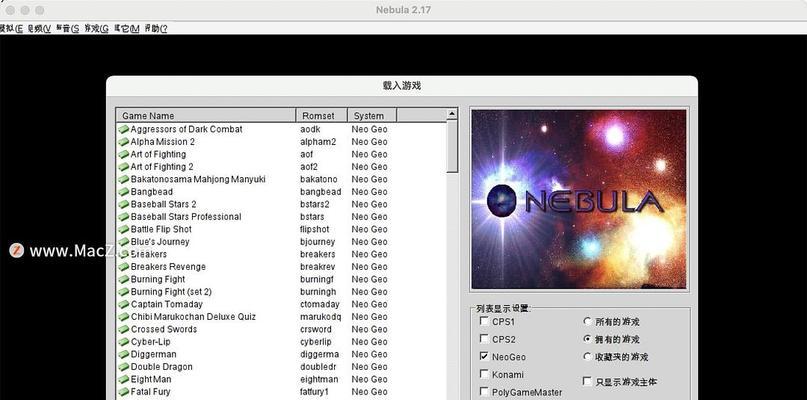The image size is (807, 400).
Task: Click the romset text "cyberlip"
Action: 316,342
